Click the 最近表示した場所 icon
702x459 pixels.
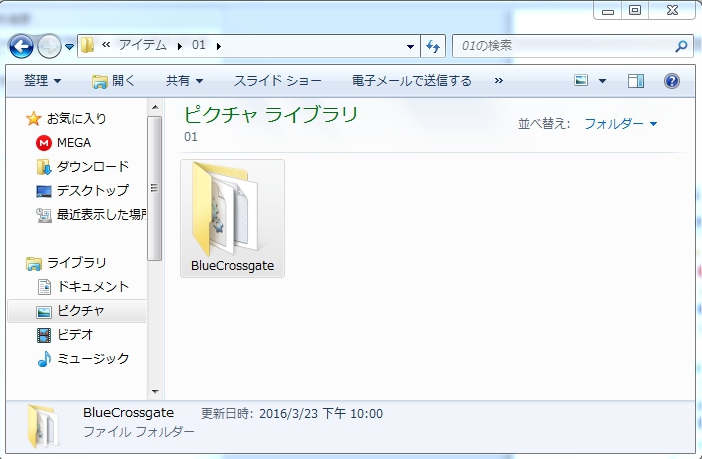[x=44, y=215]
